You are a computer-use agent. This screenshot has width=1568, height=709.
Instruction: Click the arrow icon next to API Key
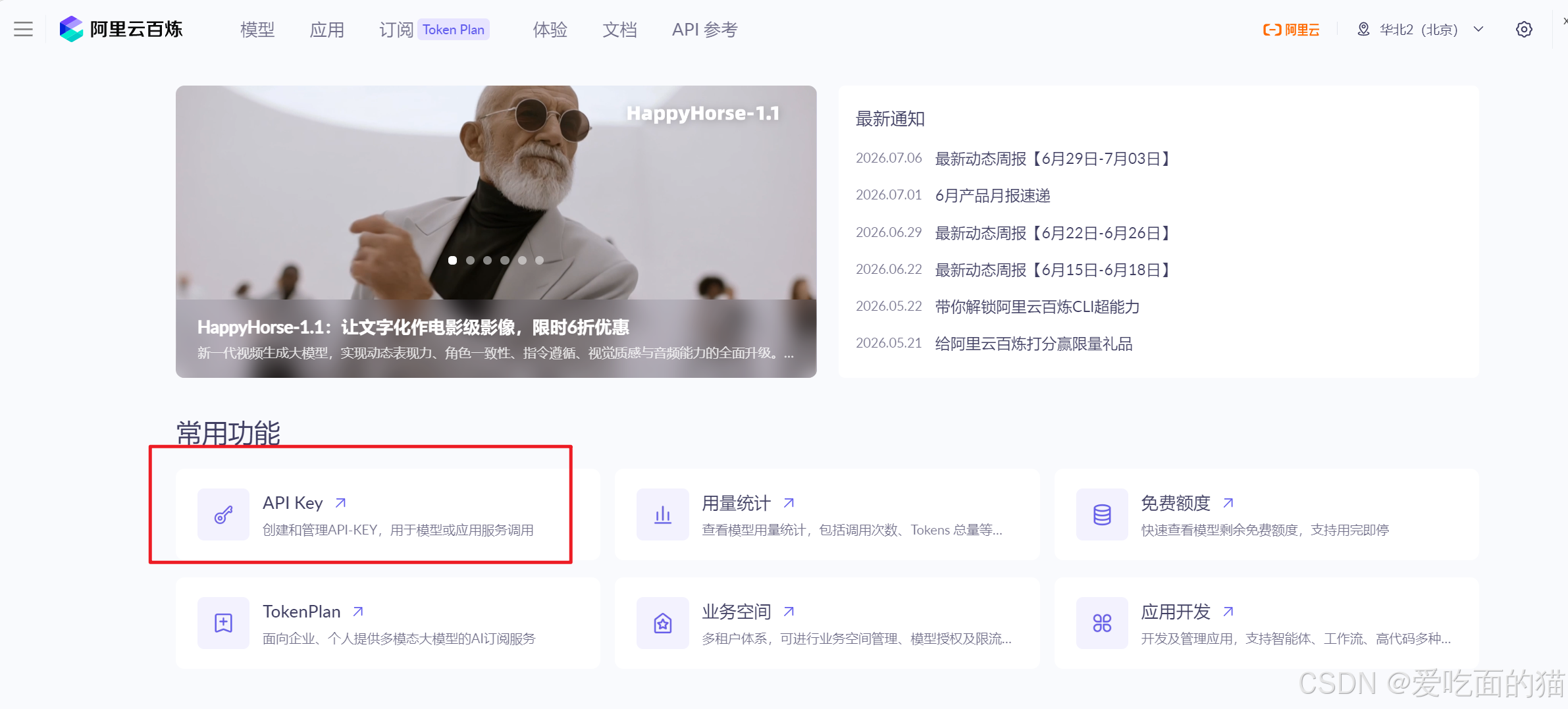(x=340, y=503)
